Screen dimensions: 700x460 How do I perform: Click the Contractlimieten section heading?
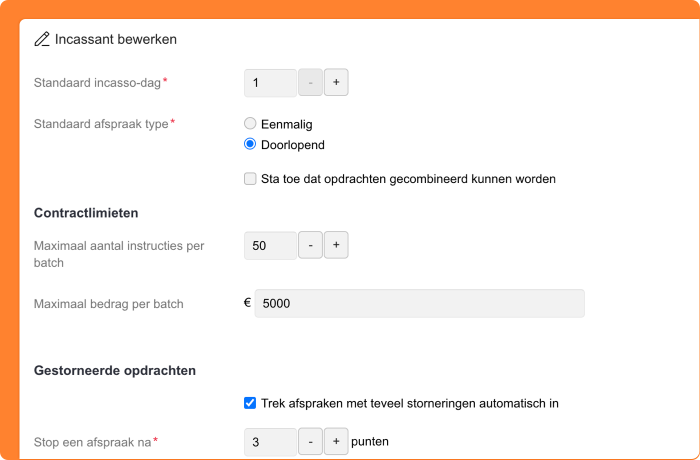(x=86, y=213)
